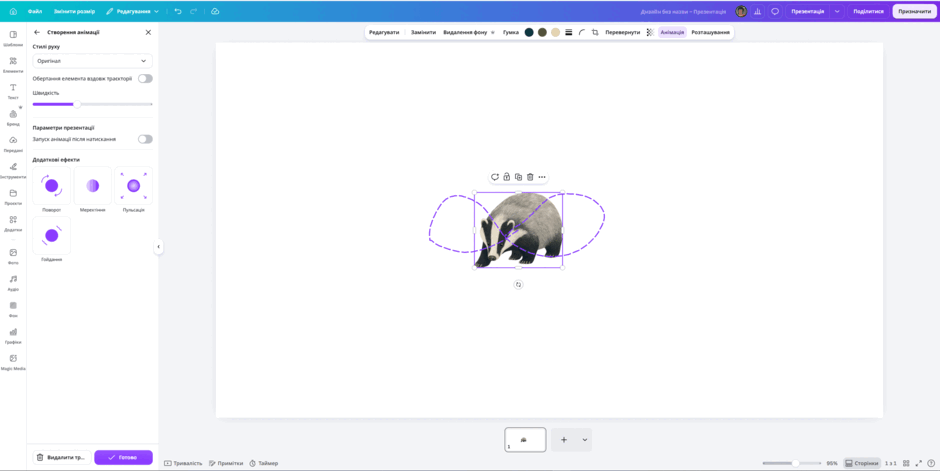Screen dimensions: 940x471
Task: Click the beige color swatch
Action: click(555, 32)
